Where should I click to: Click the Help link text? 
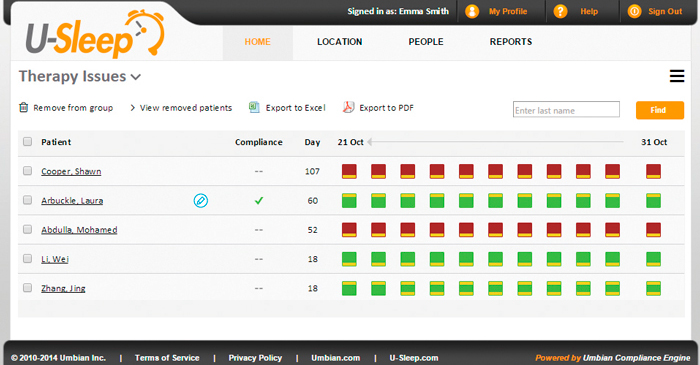pos(589,12)
